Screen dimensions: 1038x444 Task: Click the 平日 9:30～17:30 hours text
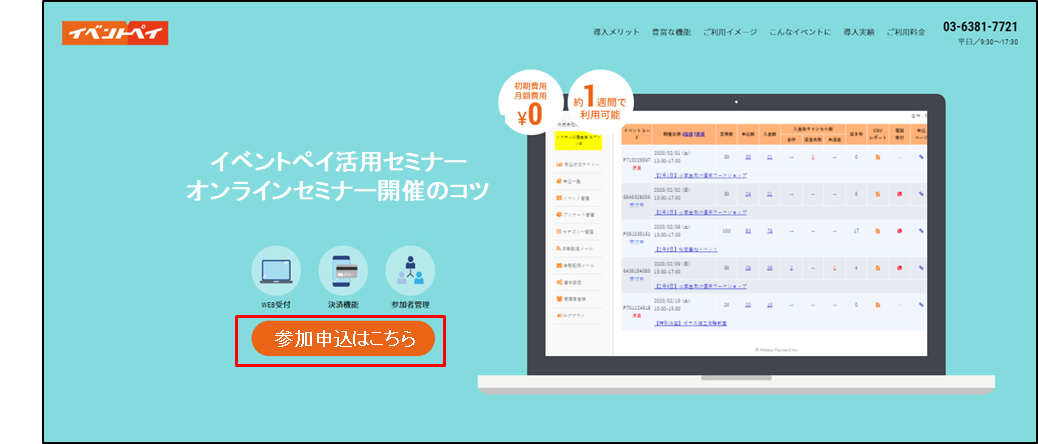987,43
